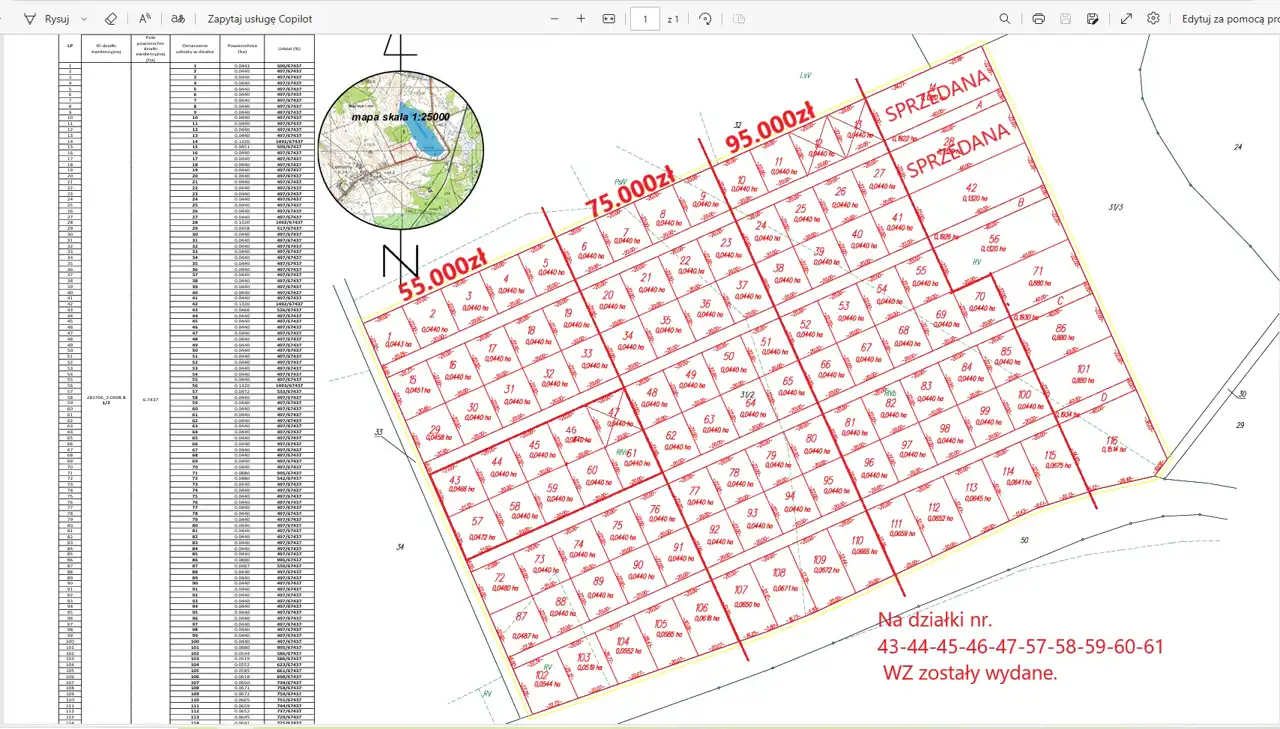1280x729 pixels.
Task: Rotate the PDF page
Action: click(705, 19)
